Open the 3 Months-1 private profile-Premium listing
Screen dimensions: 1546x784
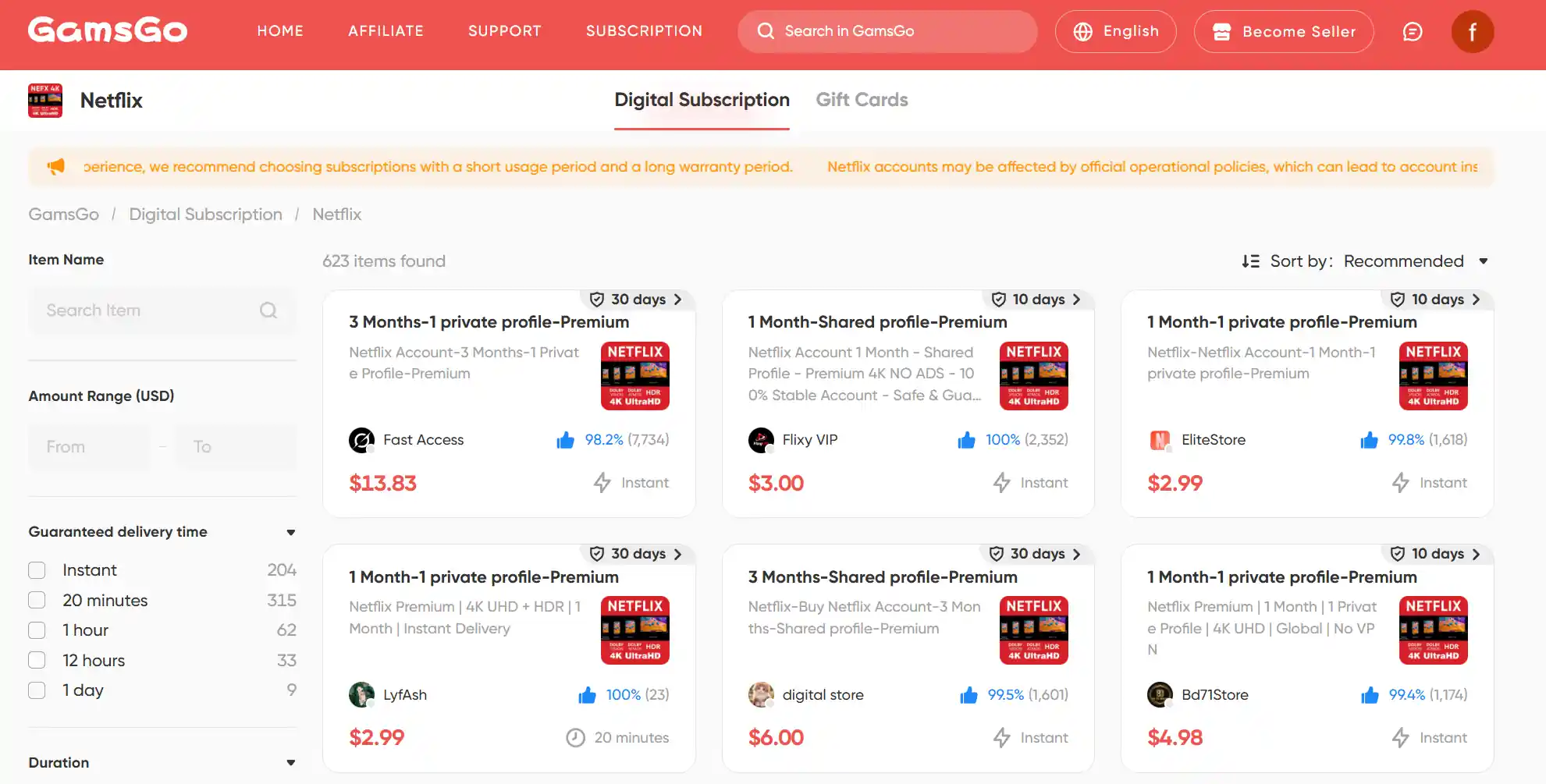pyautogui.click(x=489, y=322)
